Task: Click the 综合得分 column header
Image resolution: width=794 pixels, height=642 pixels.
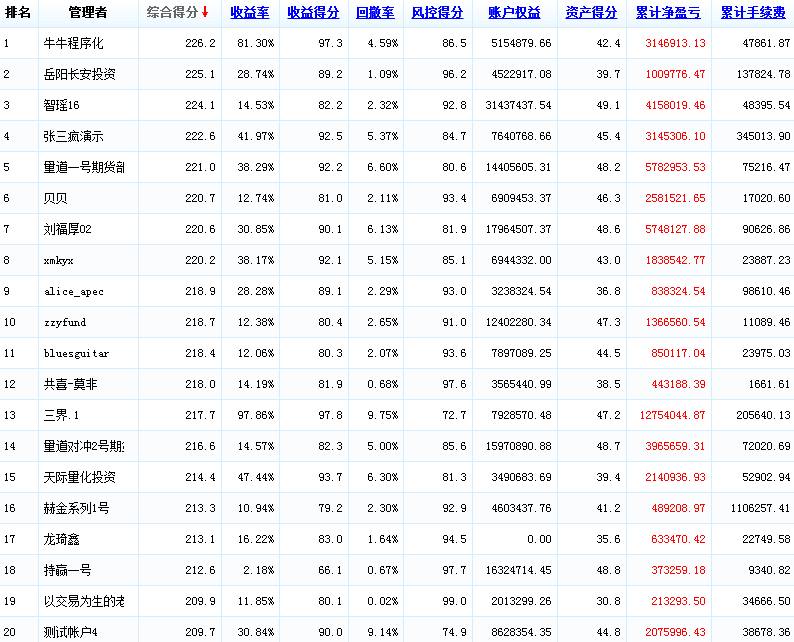Action: click(x=172, y=13)
